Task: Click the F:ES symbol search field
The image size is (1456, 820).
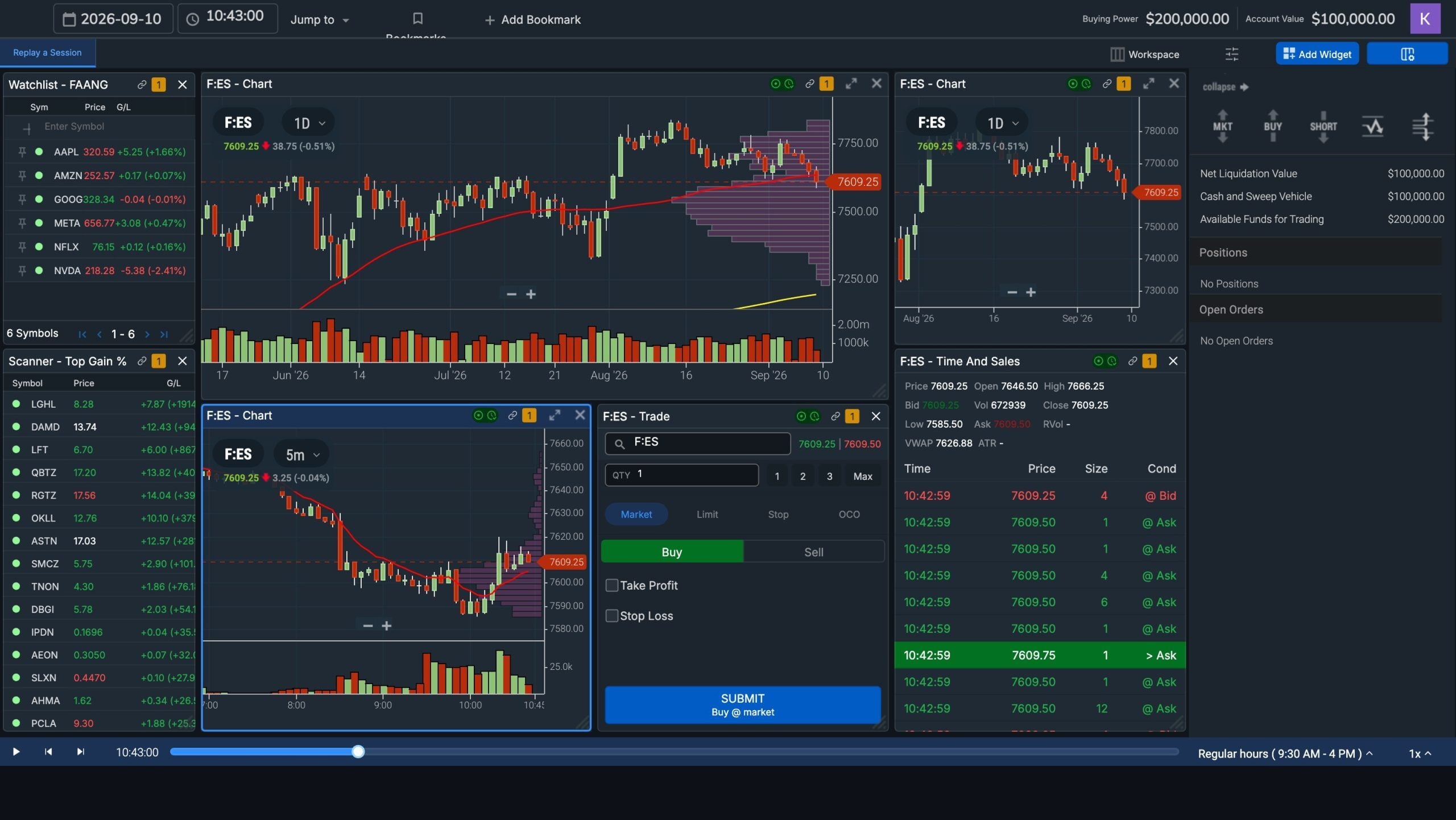Action: pyautogui.click(x=697, y=443)
